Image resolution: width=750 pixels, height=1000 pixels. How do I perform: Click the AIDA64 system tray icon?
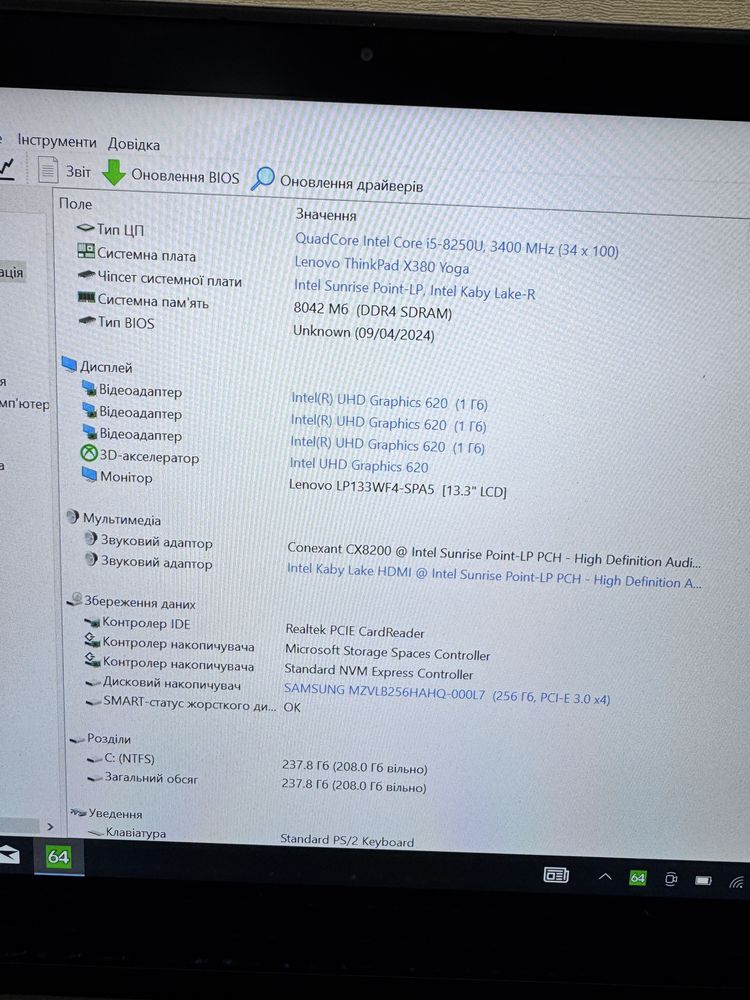pos(638,878)
